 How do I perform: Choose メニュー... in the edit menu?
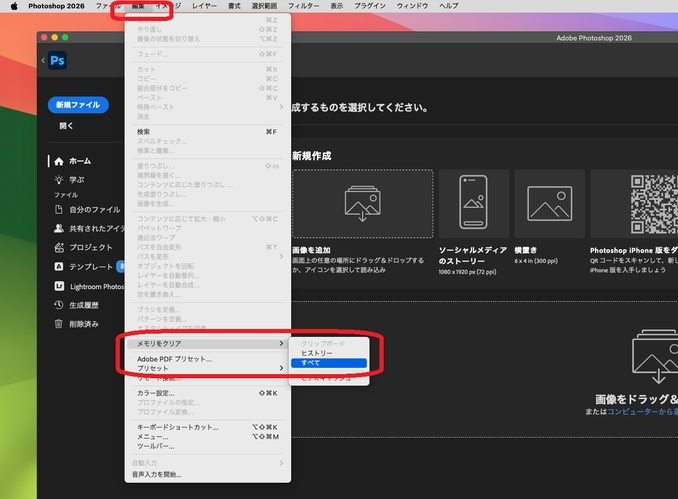pos(208,437)
